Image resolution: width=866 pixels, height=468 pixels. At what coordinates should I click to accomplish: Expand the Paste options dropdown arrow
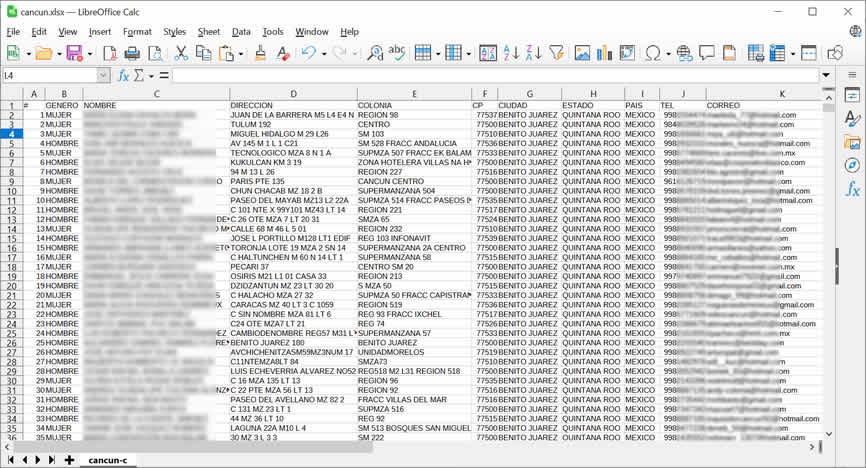pos(241,54)
